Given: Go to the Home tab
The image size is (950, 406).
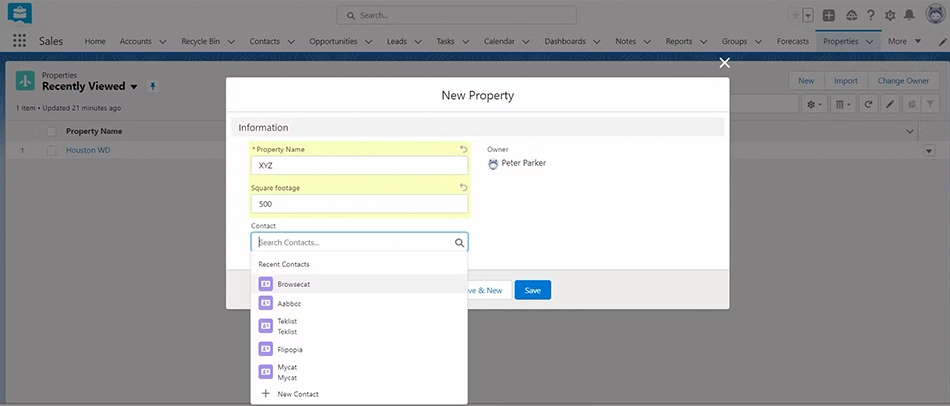Looking at the screenshot, I should [95, 41].
